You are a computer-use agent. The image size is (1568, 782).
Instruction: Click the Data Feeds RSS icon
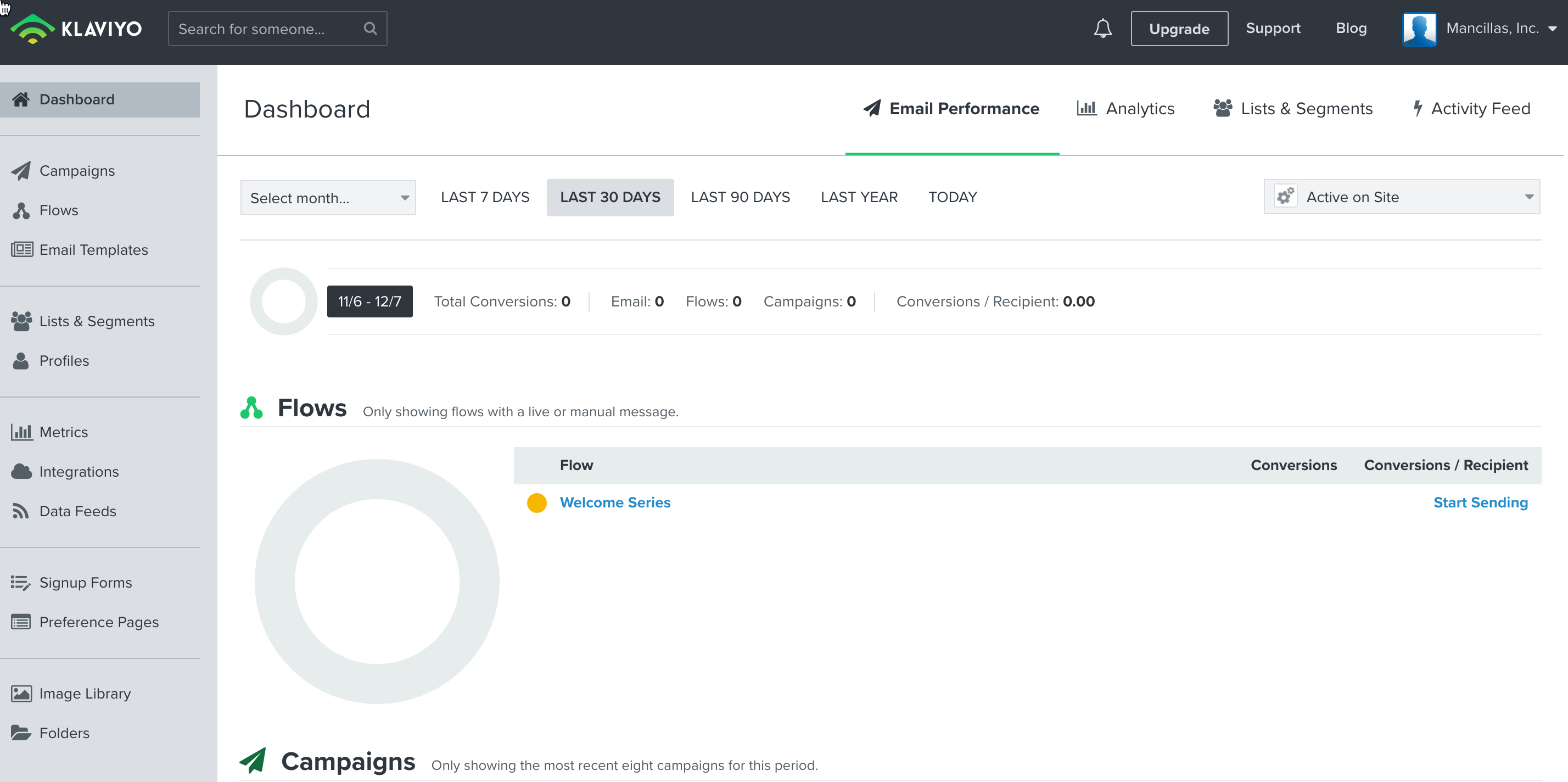(x=21, y=511)
